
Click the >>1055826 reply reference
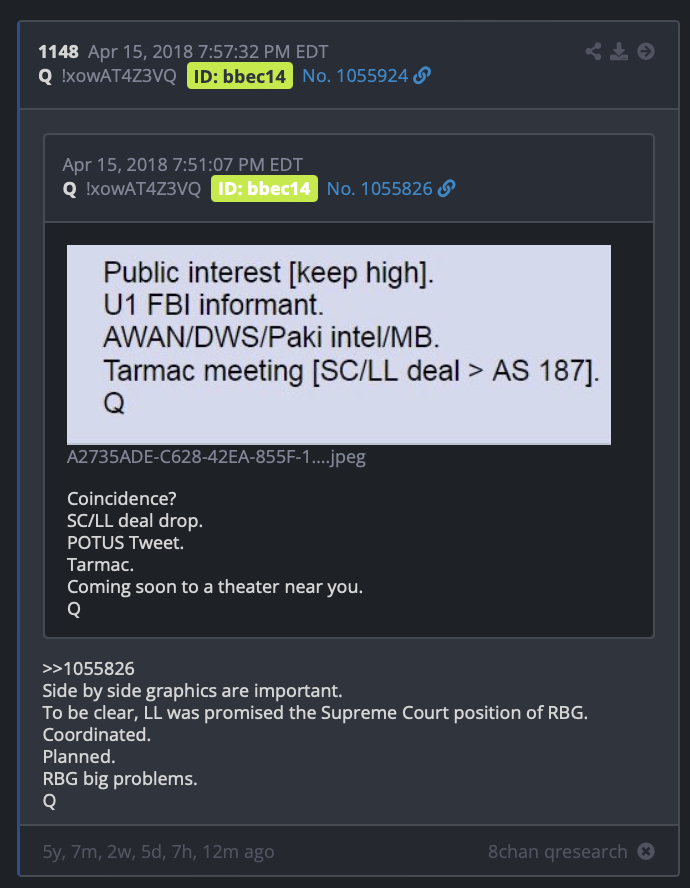[x=88, y=669]
